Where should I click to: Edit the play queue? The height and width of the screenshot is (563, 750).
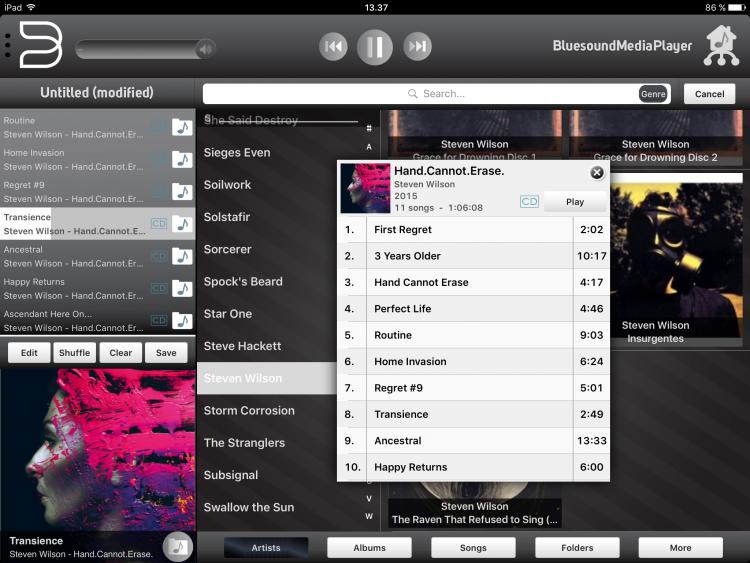coord(29,353)
